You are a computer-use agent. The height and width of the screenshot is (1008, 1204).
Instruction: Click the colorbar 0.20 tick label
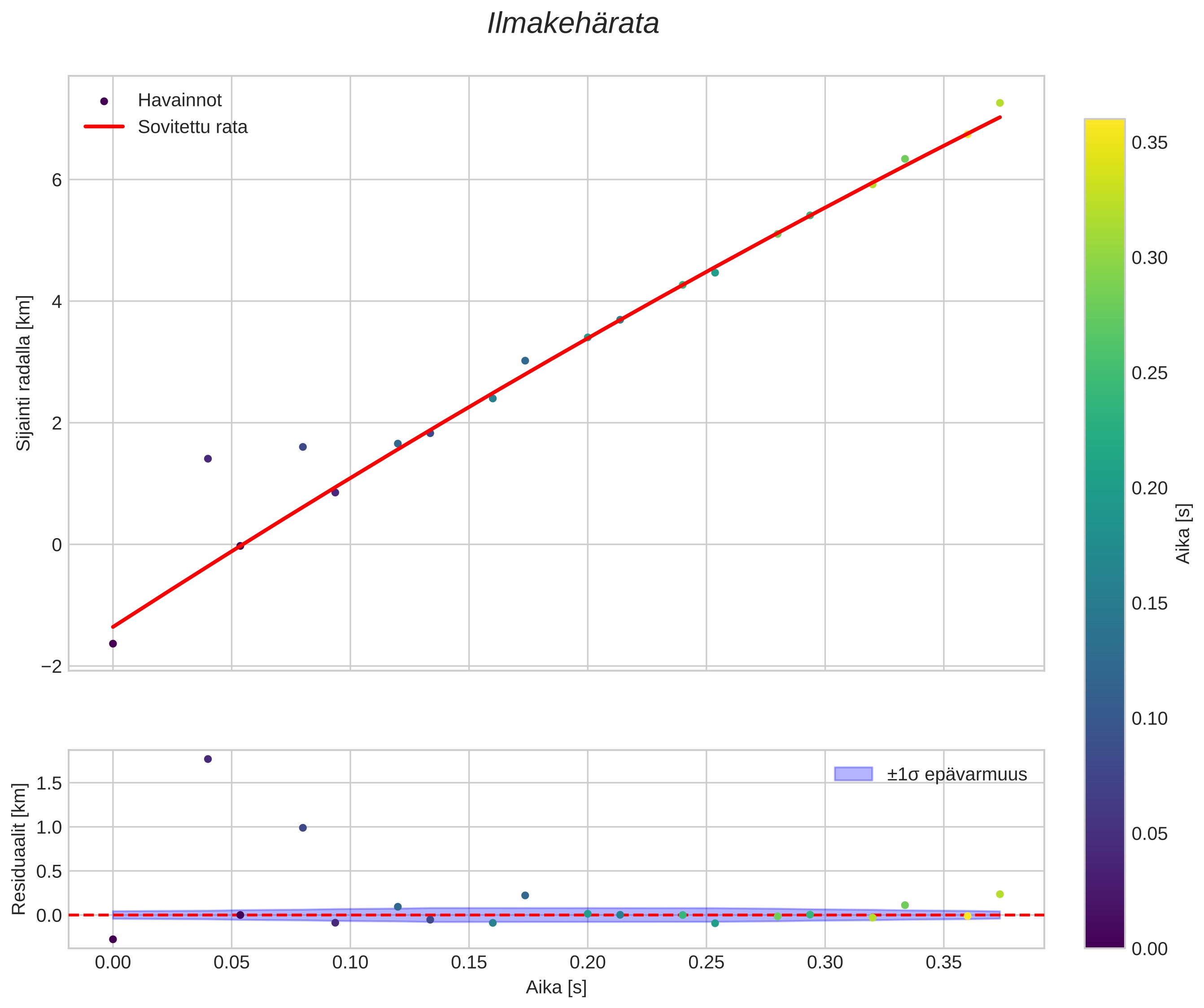(x=1150, y=488)
